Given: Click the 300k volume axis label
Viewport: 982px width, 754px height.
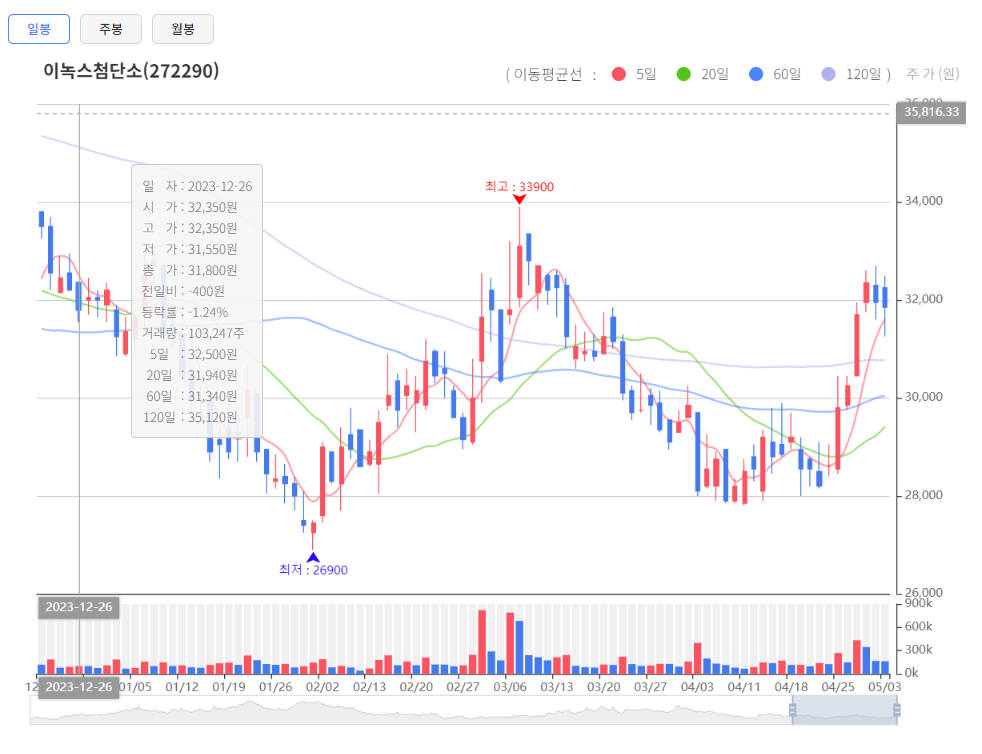Looking at the screenshot, I should (x=919, y=649).
